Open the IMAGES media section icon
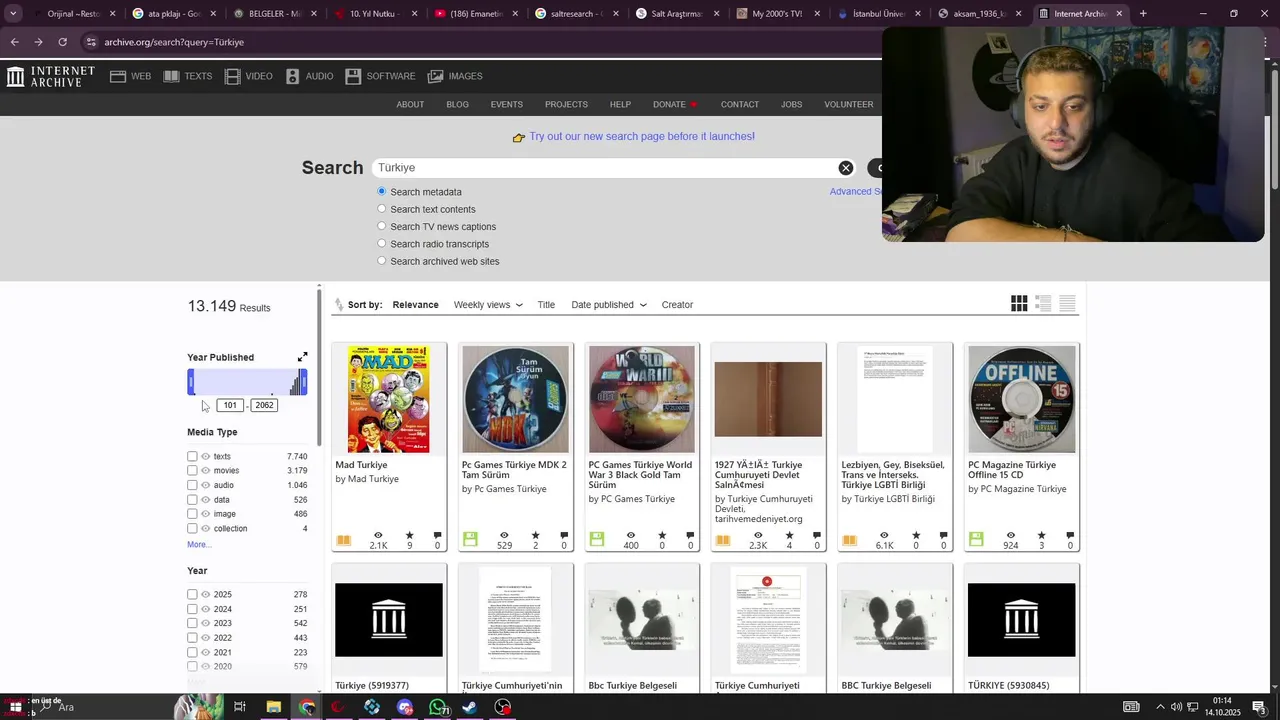The width and height of the screenshot is (1280, 720). point(435,76)
